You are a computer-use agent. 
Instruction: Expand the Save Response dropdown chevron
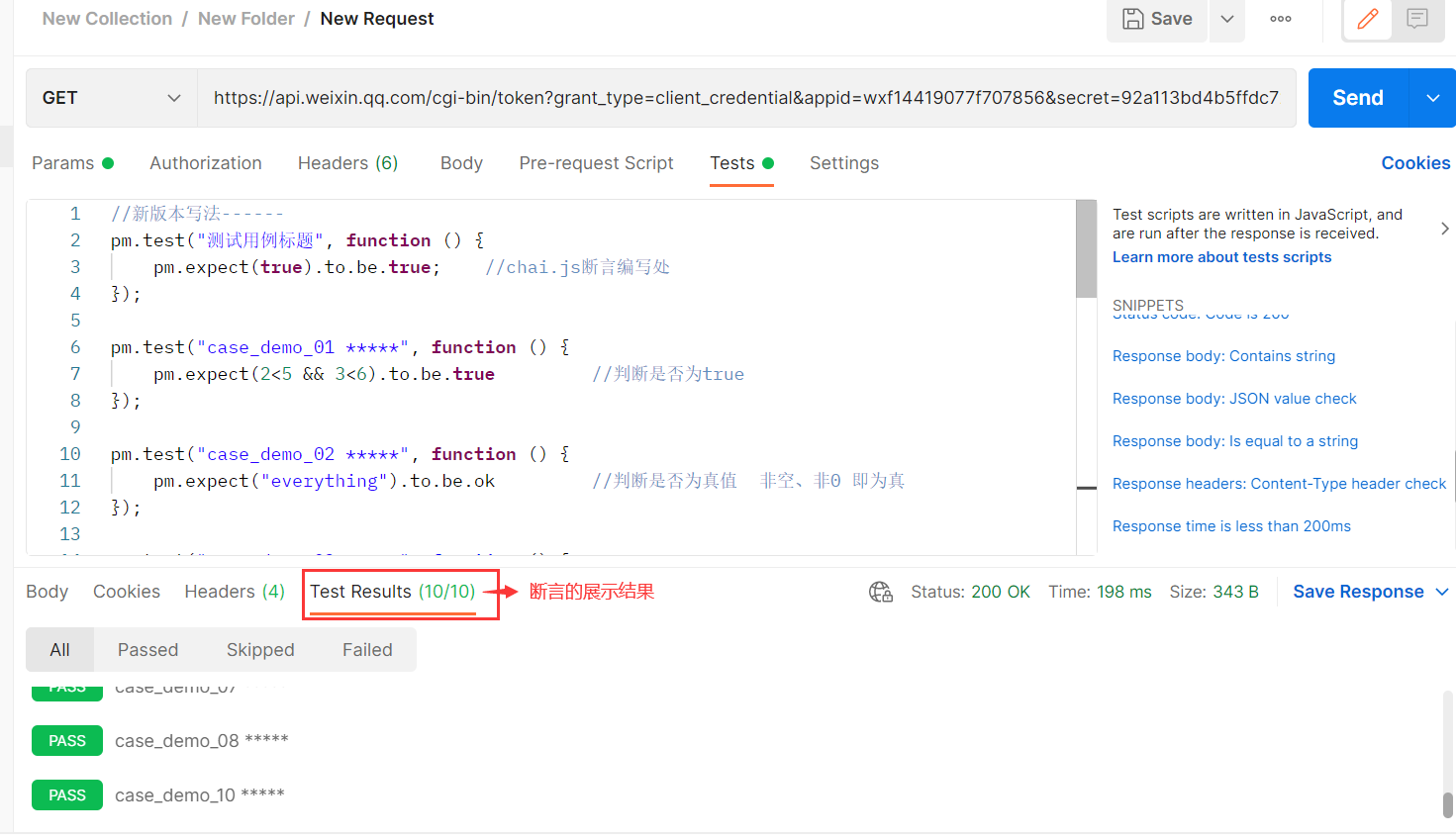click(1442, 592)
